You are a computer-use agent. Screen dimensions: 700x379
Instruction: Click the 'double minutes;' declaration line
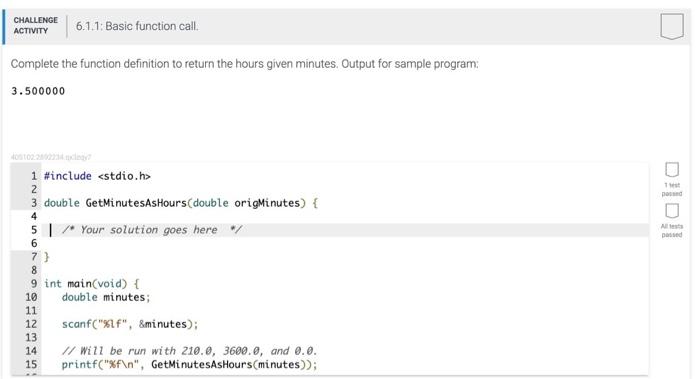coord(106,297)
